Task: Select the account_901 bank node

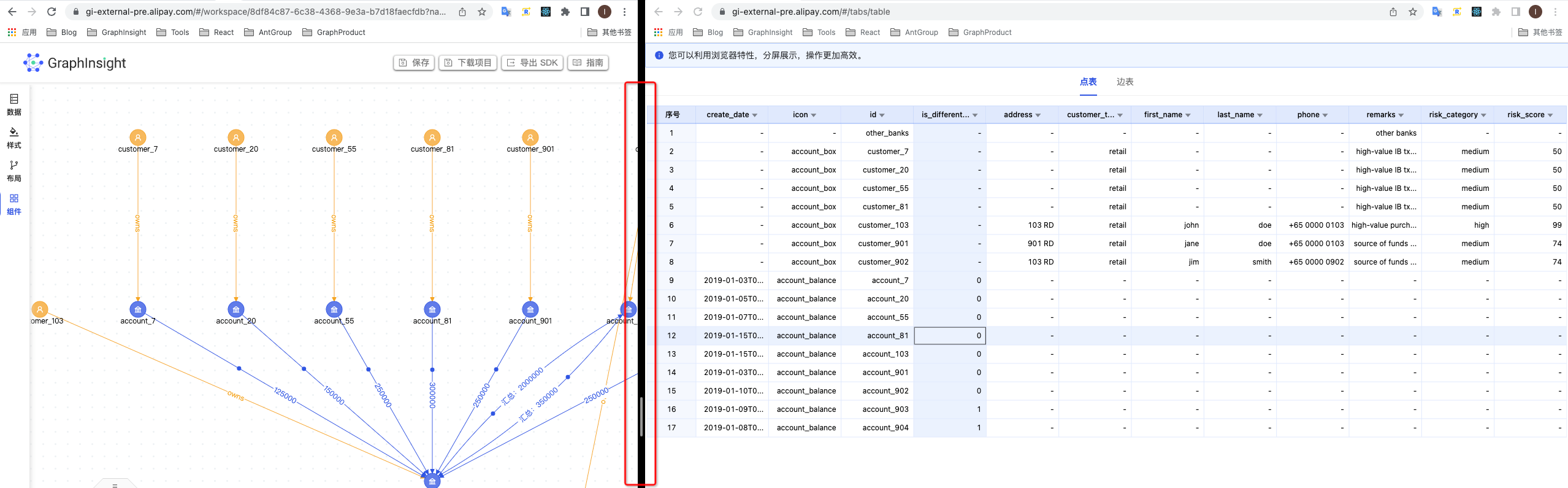Action: coord(530,309)
